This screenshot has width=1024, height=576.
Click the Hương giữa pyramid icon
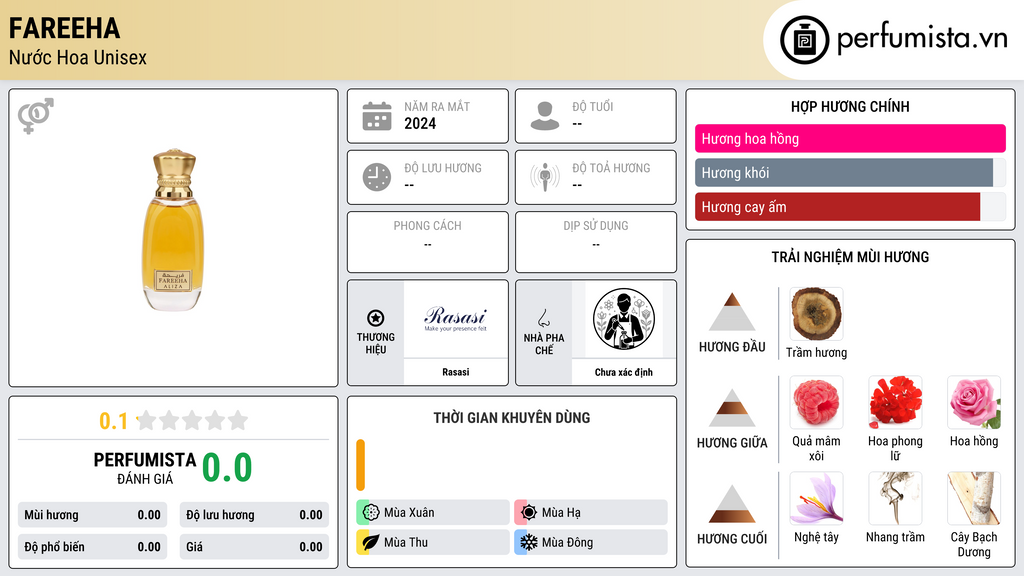(732, 408)
